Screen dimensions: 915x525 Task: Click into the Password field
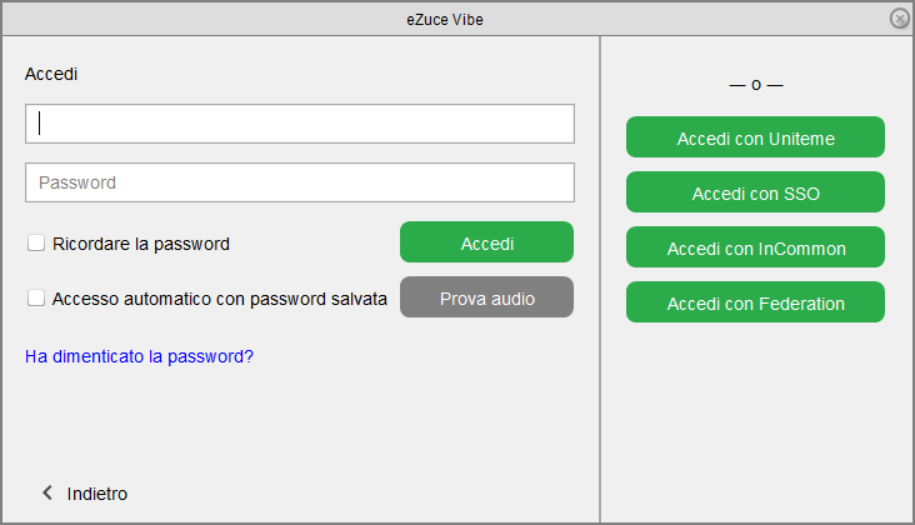(300, 183)
